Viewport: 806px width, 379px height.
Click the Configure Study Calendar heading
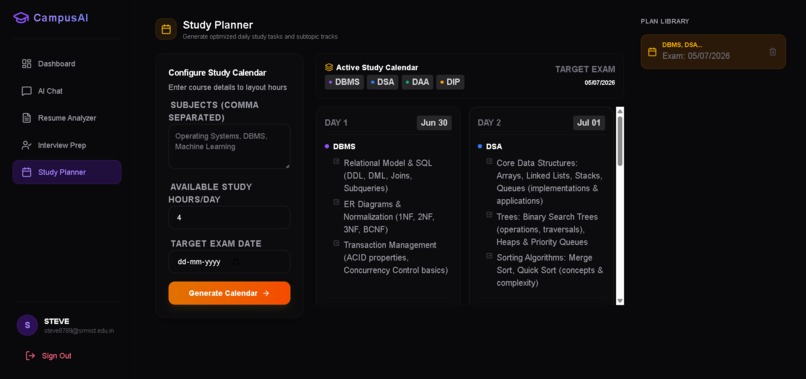[x=217, y=73]
